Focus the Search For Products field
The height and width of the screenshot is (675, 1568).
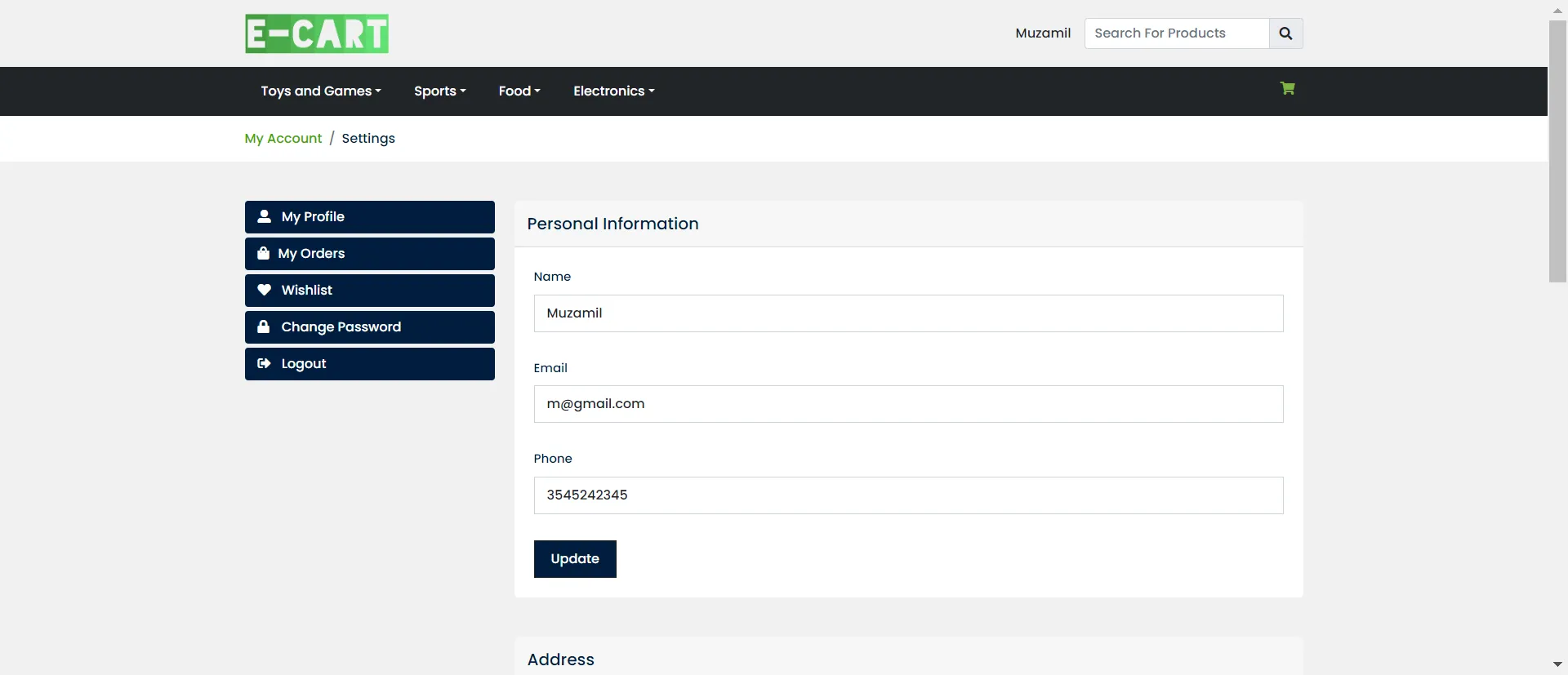(1176, 33)
